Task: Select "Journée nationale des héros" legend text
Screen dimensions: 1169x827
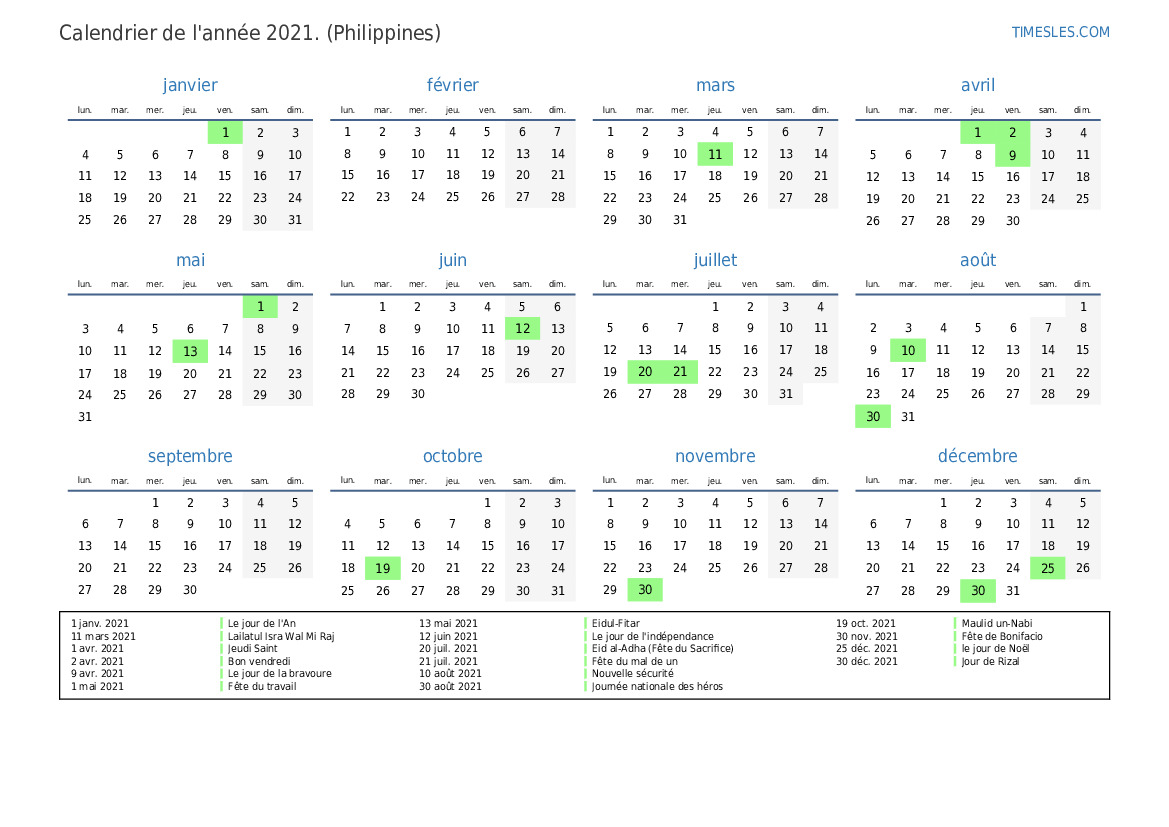Action: (x=657, y=687)
